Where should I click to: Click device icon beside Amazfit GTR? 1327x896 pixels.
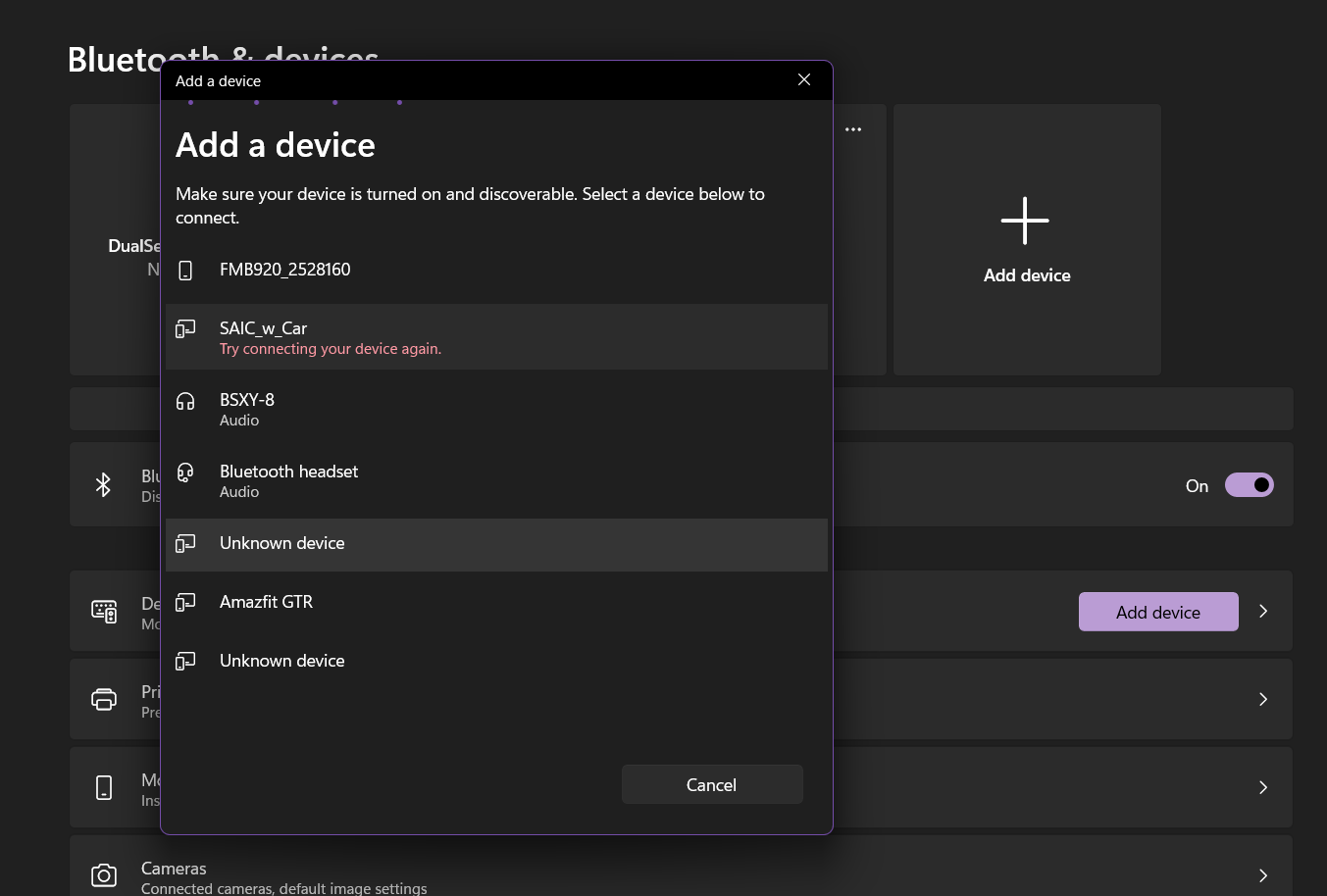tap(185, 602)
